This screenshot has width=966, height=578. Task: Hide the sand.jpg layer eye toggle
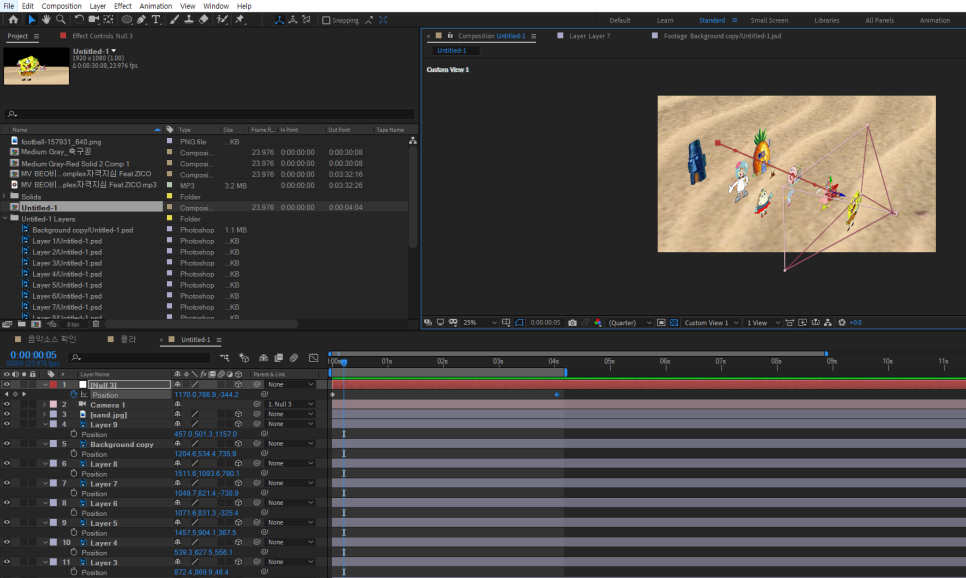pyautogui.click(x=7, y=414)
